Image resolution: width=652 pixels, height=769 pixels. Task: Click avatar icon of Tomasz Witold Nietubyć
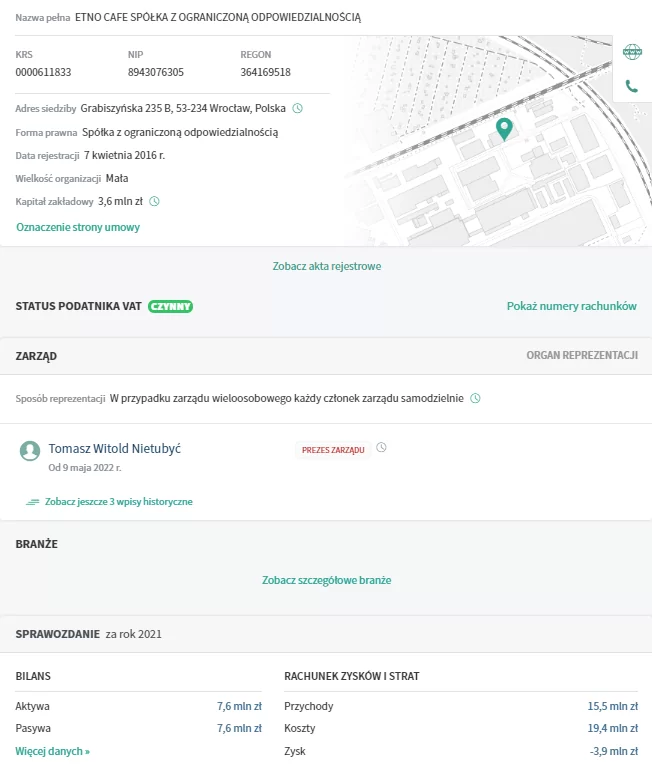[30, 451]
